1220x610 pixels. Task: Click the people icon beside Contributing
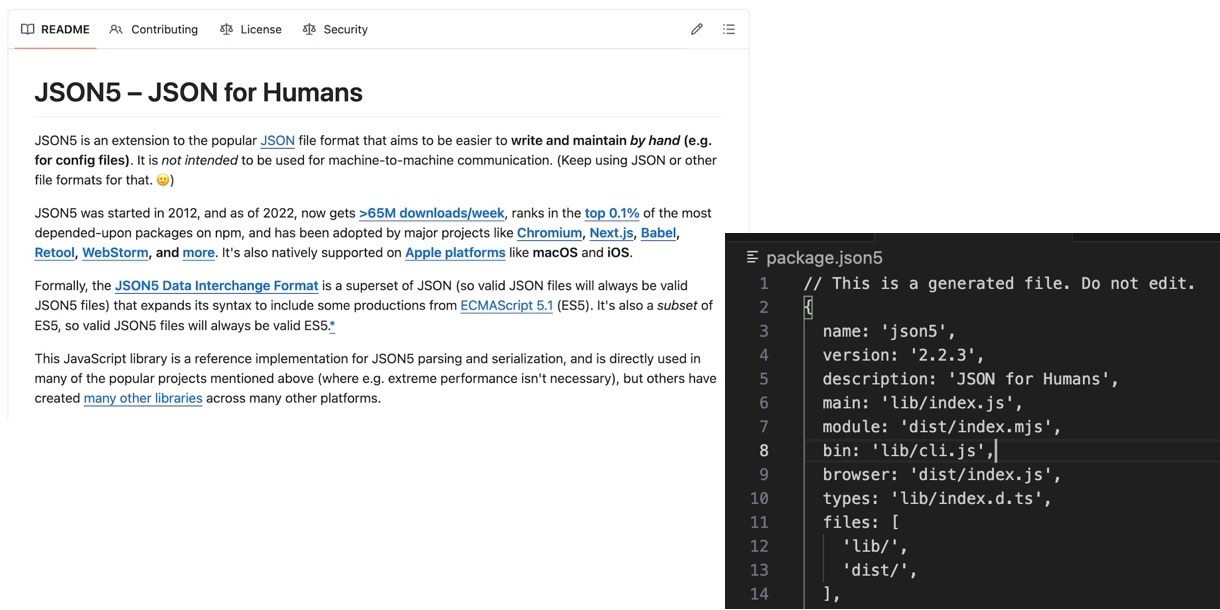[117, 29]
